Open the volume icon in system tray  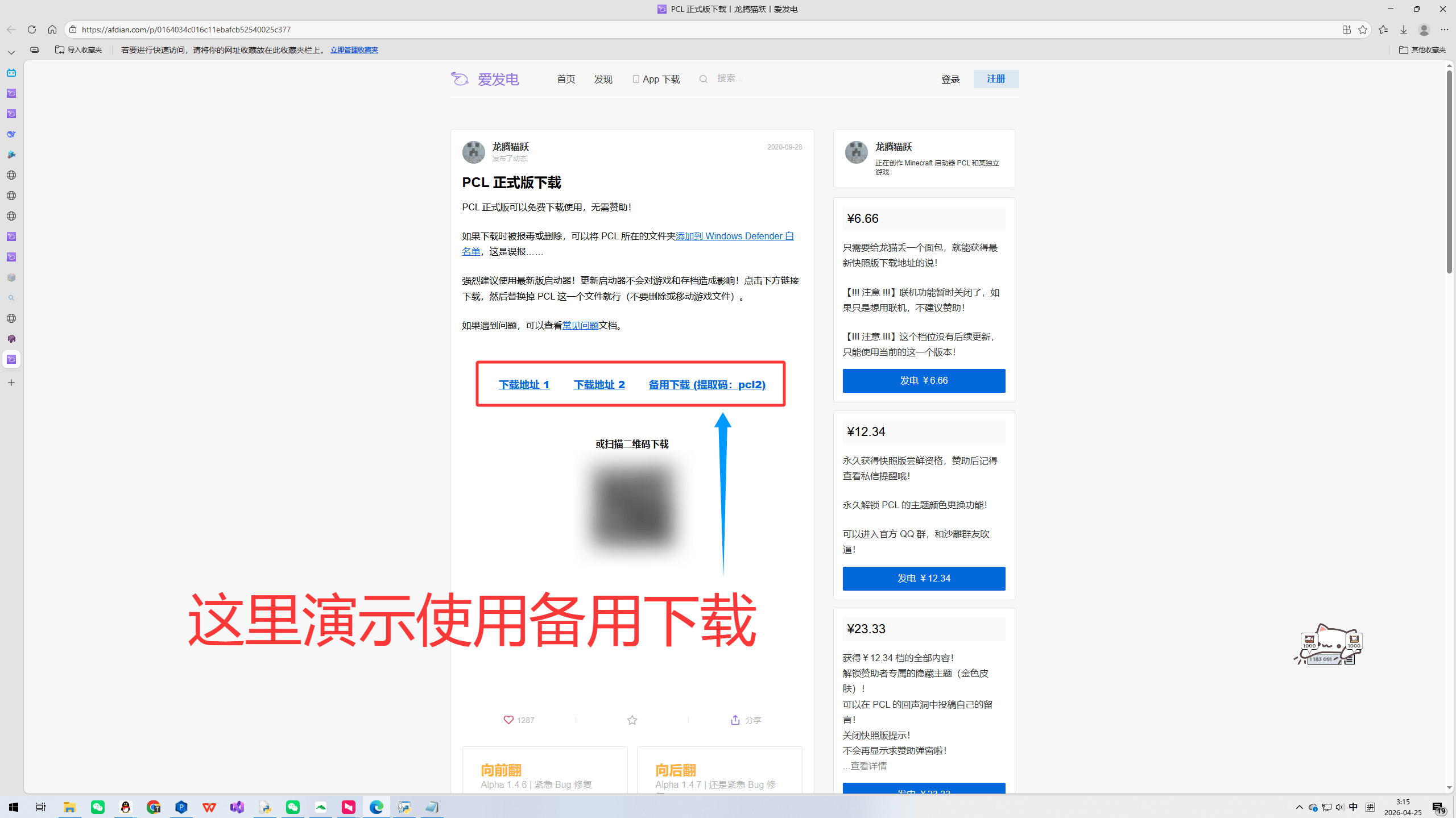coord(1340,807)
